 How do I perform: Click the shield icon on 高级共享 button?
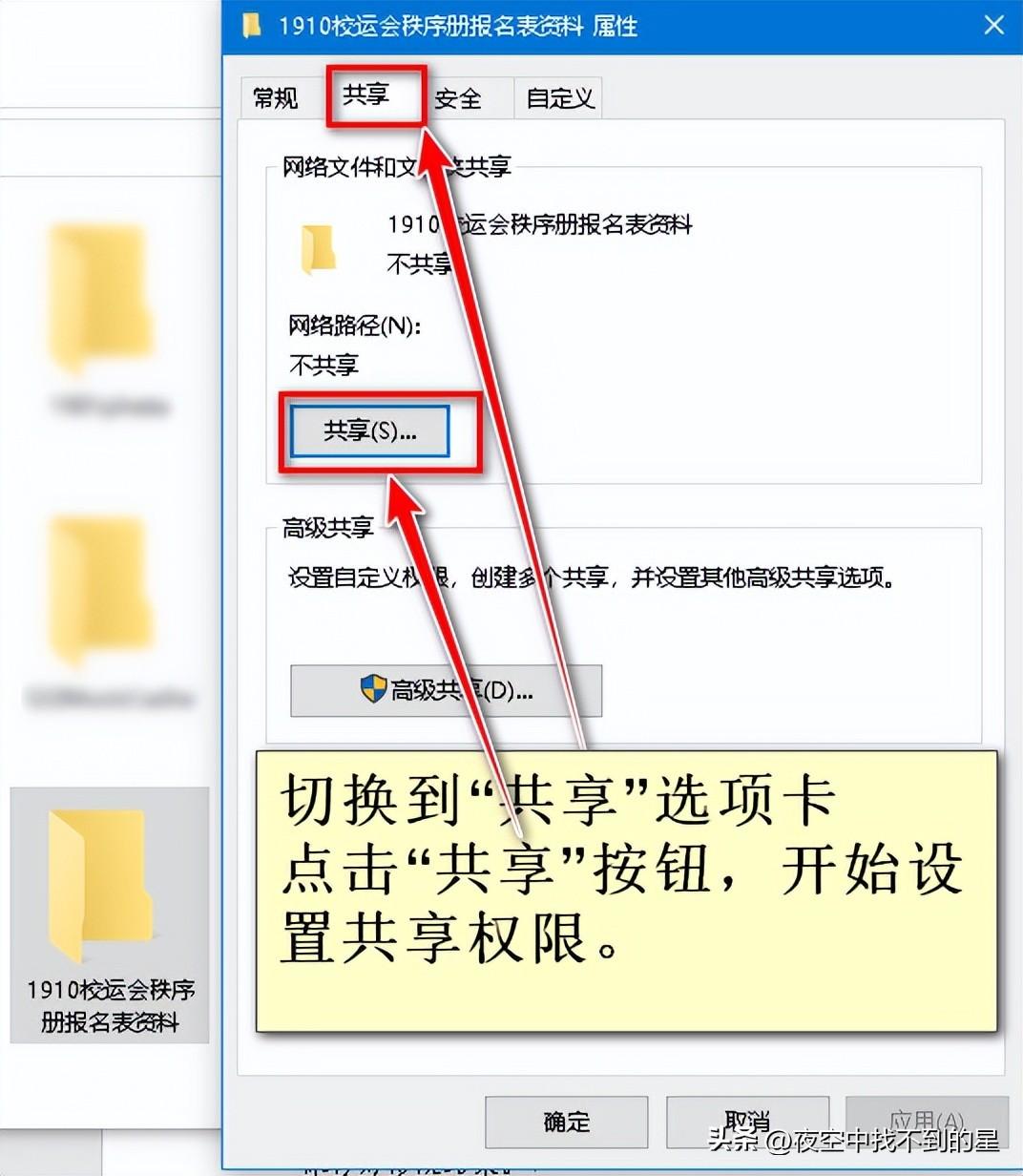click(373, 688)
